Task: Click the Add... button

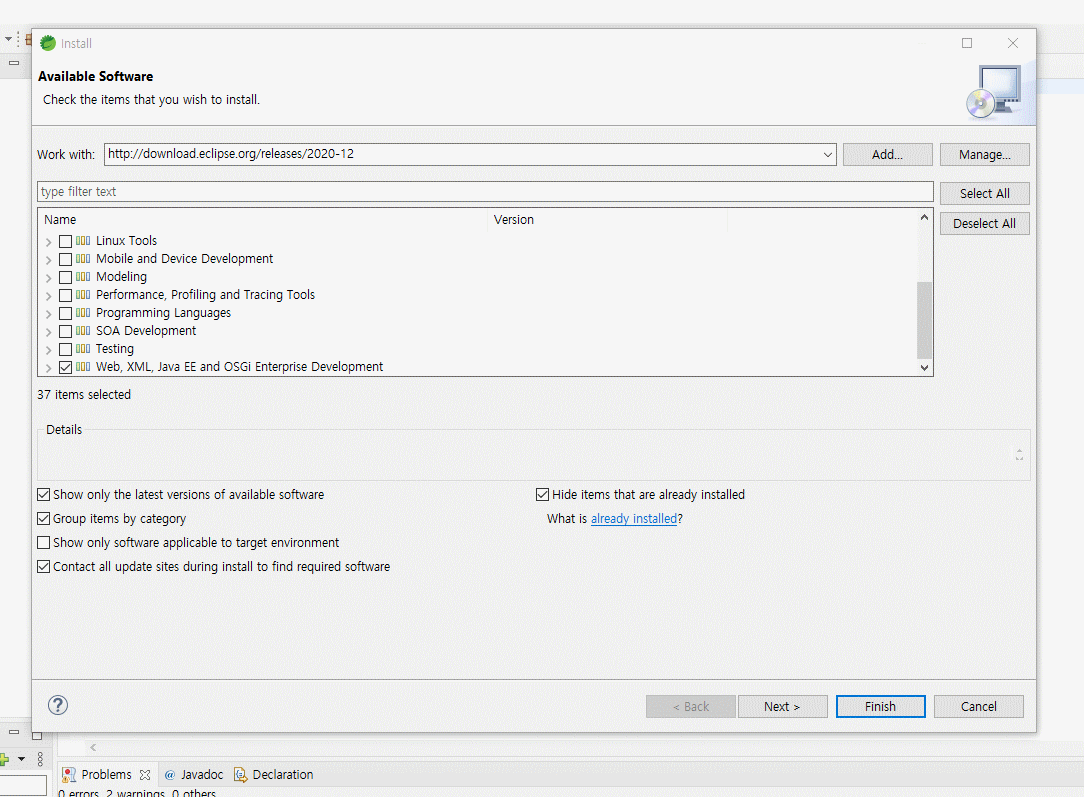Action: 888,154
